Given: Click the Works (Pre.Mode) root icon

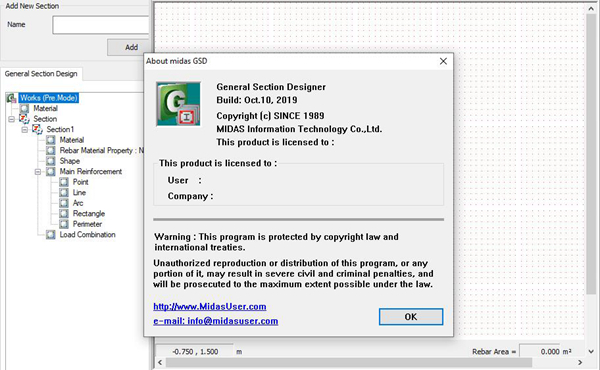Looking at the screenshot, I should [x=11, y=98].
